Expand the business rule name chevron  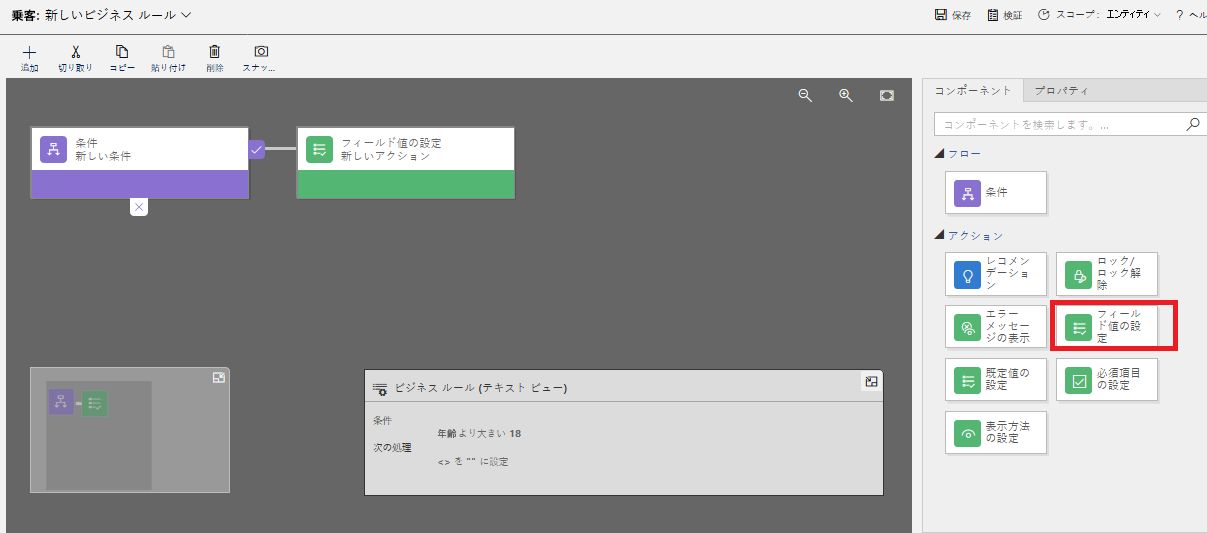click(186, 15)
